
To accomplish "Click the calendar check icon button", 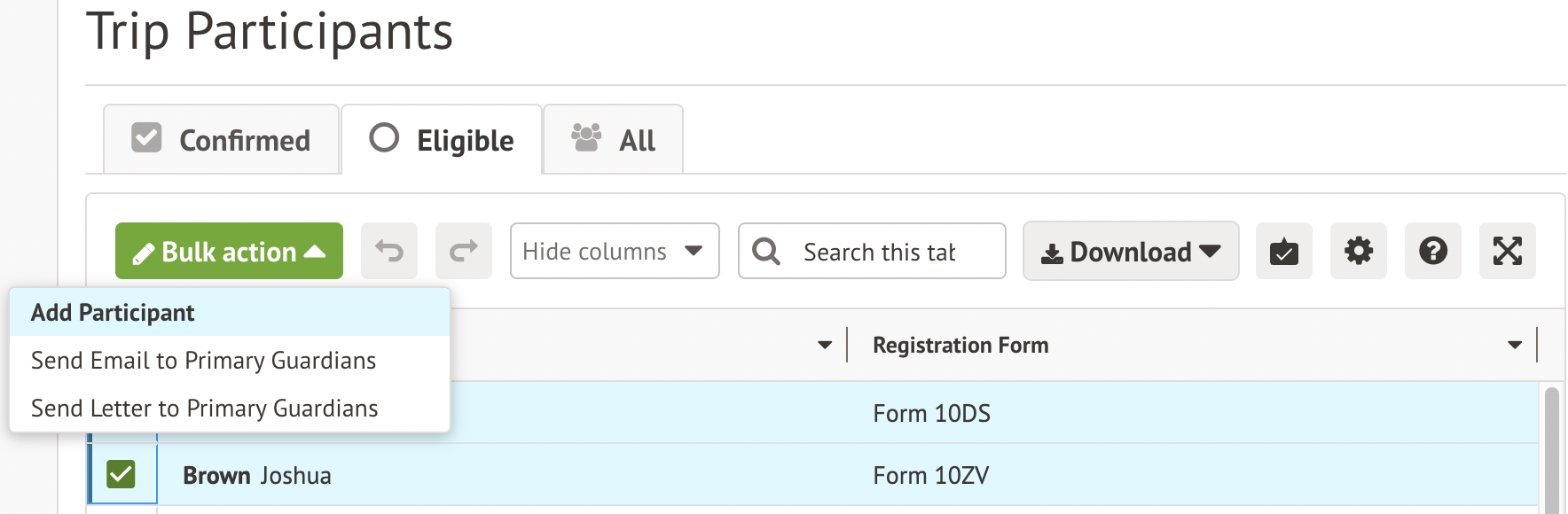I will point(1283,252).
